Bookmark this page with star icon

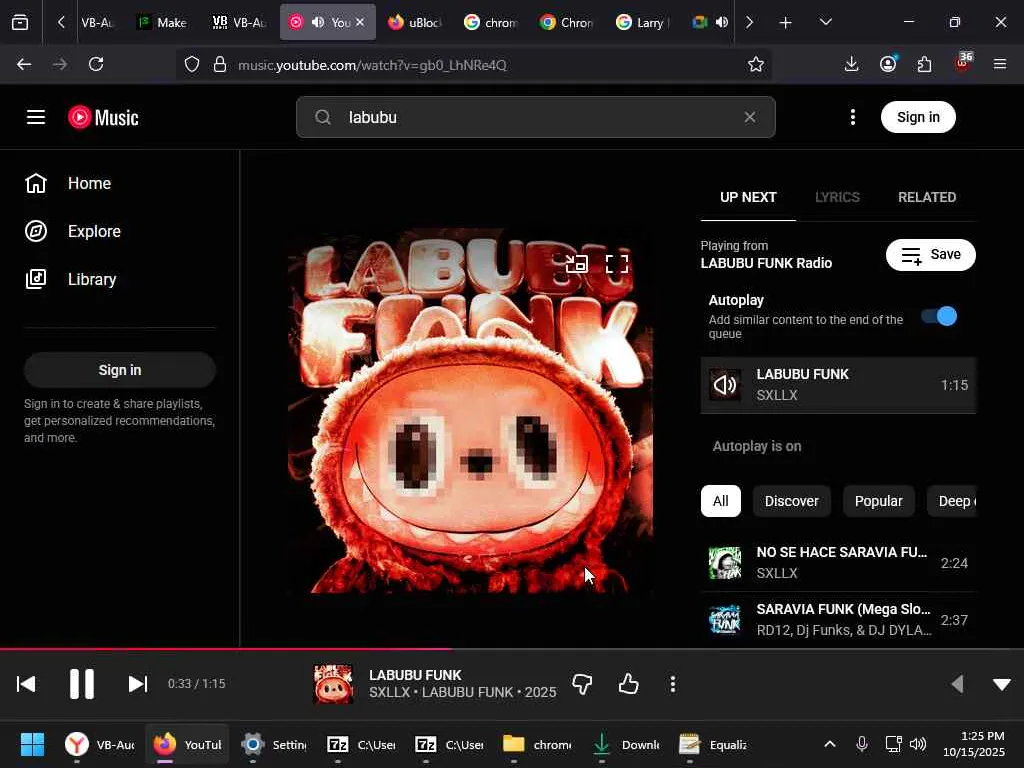click(756, 65)
